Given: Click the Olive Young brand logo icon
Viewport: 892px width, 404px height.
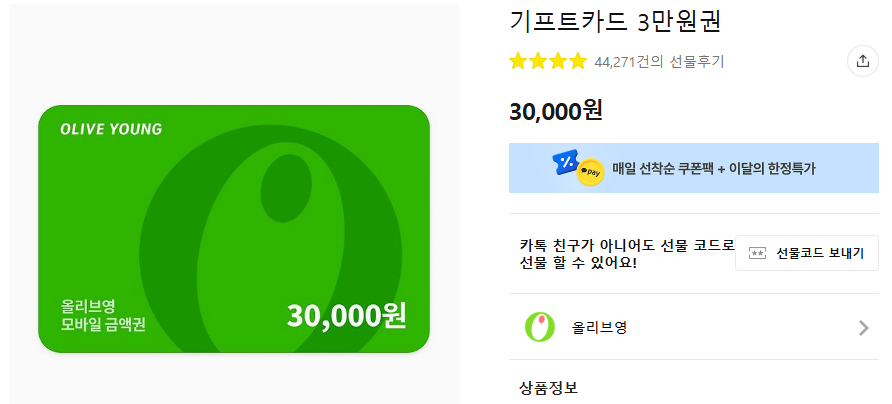Looking at the screenshot, I should point(539,327).
